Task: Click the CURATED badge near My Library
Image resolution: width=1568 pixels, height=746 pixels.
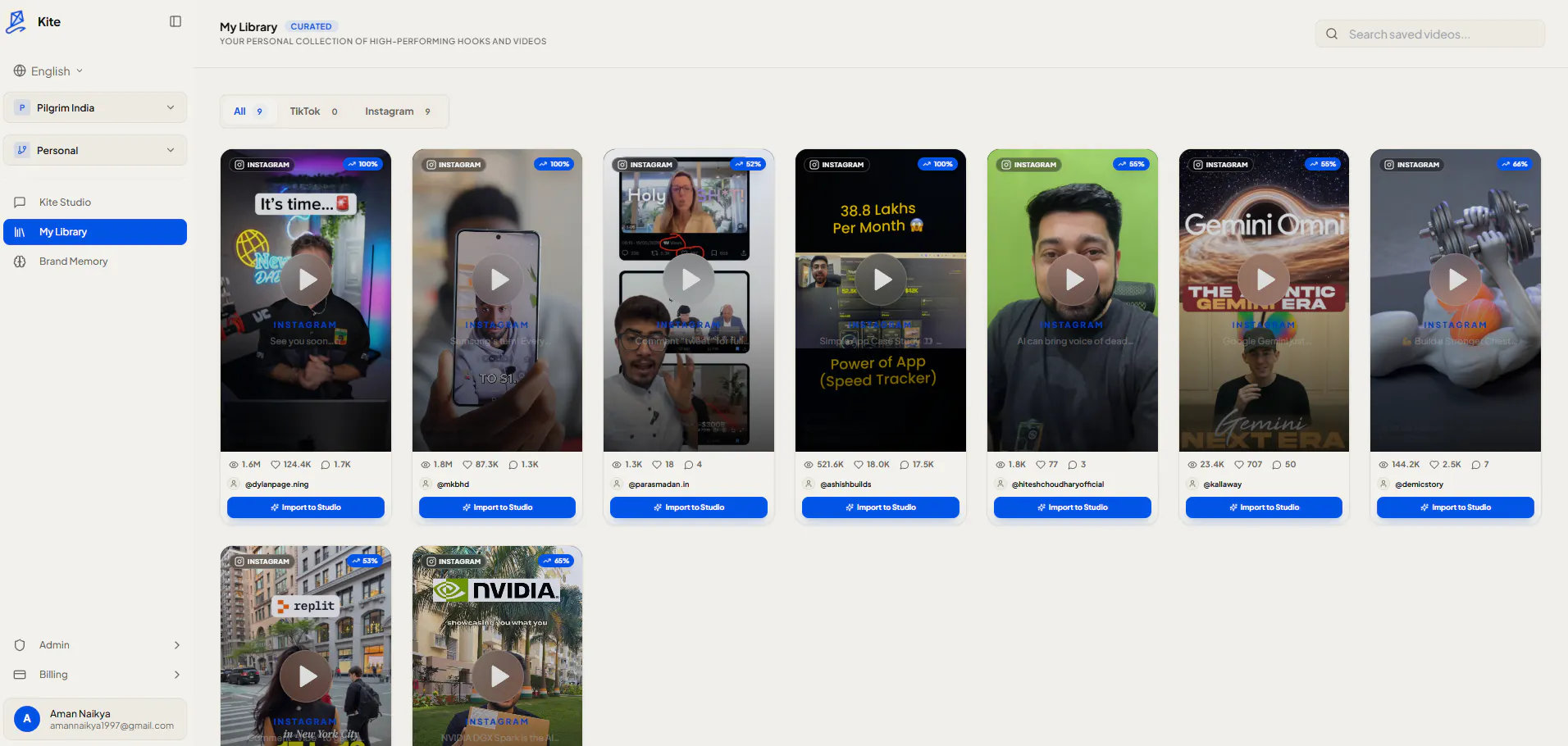Action: pos(311,27)
